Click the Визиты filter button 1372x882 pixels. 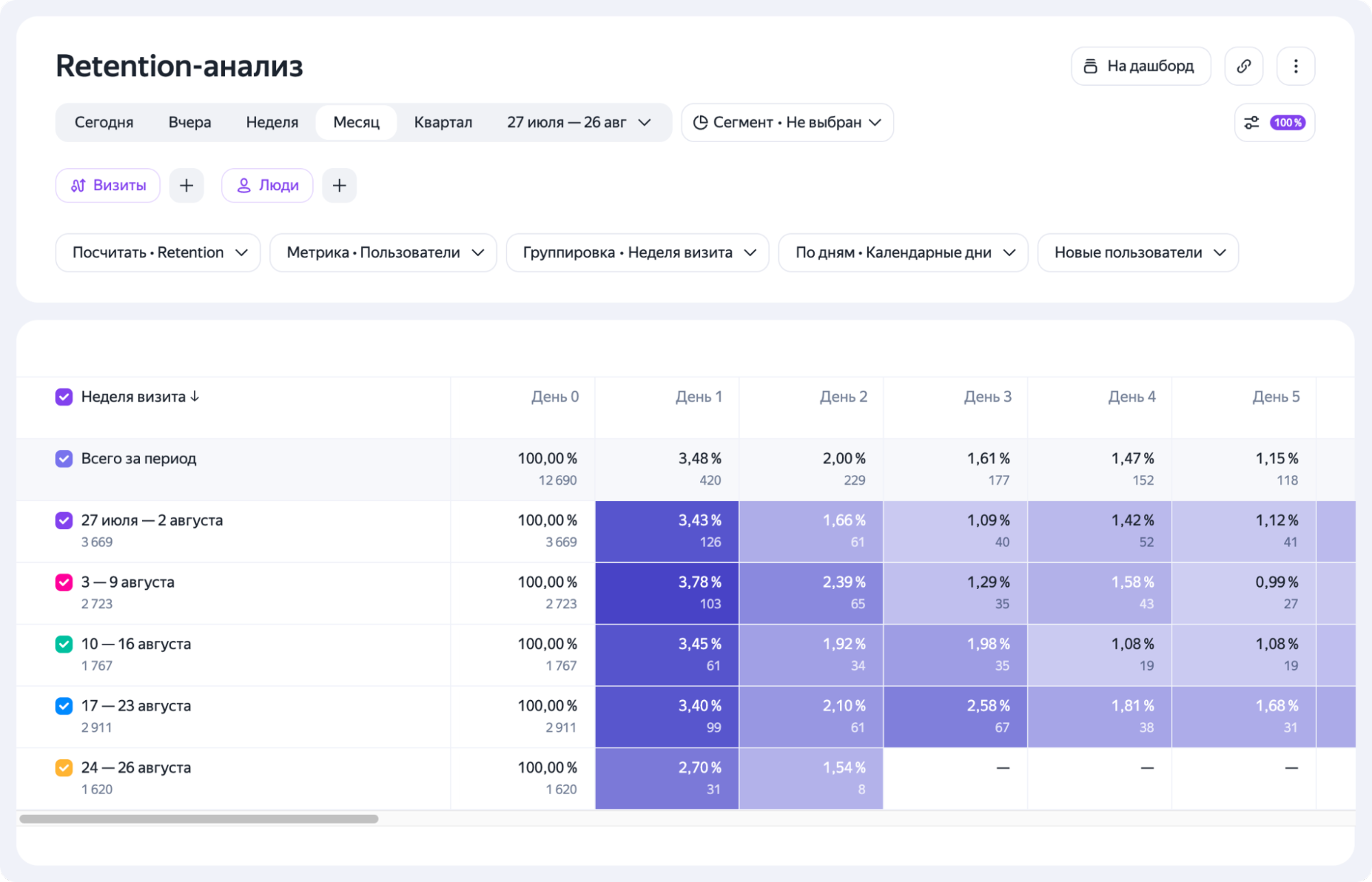point(108,185)
